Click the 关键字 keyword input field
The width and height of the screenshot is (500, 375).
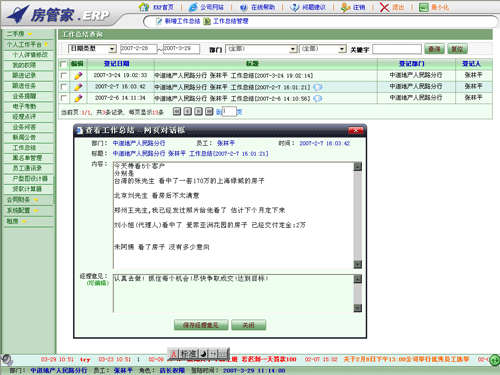(397, 49)
